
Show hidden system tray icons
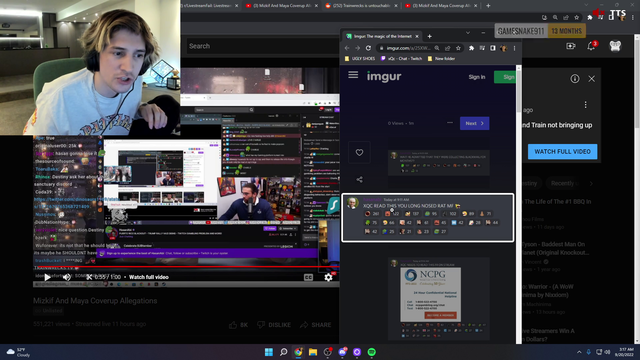pyautogui.click(x=579, y=352)
